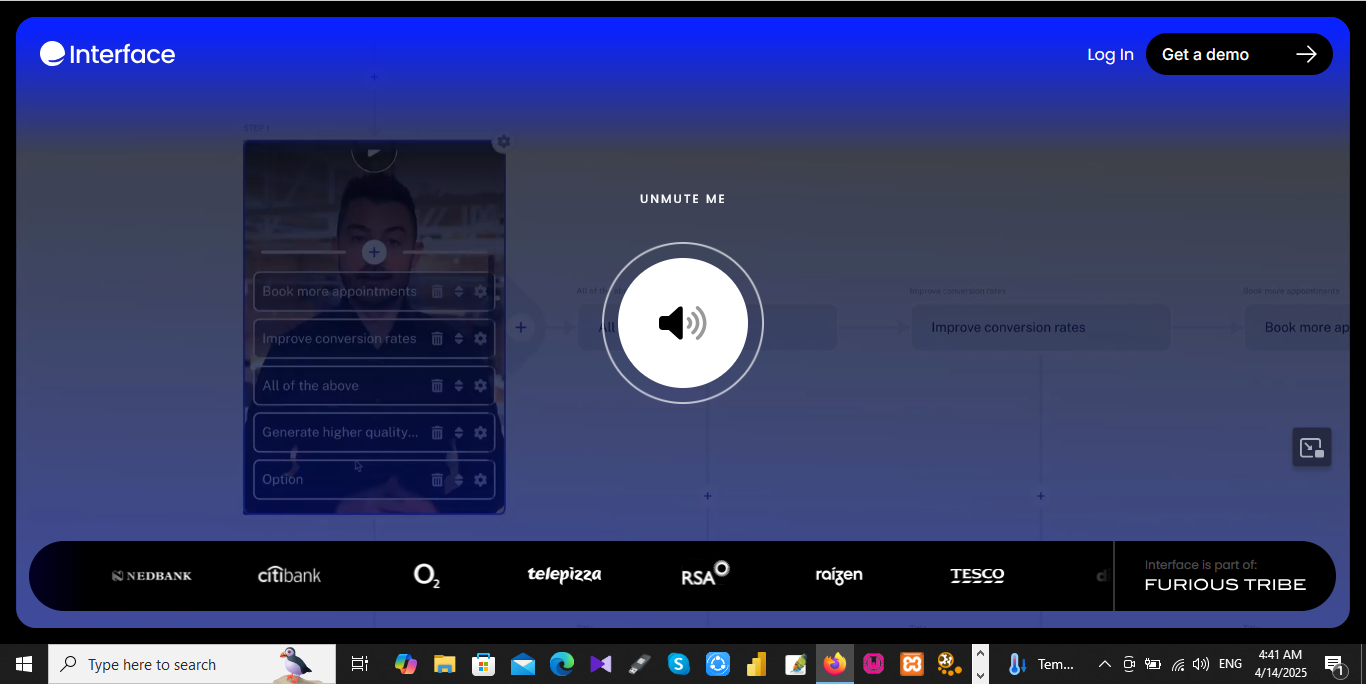1366x684 pixels.
Task: Open Power BI from the taskbar
Action: 756,664
